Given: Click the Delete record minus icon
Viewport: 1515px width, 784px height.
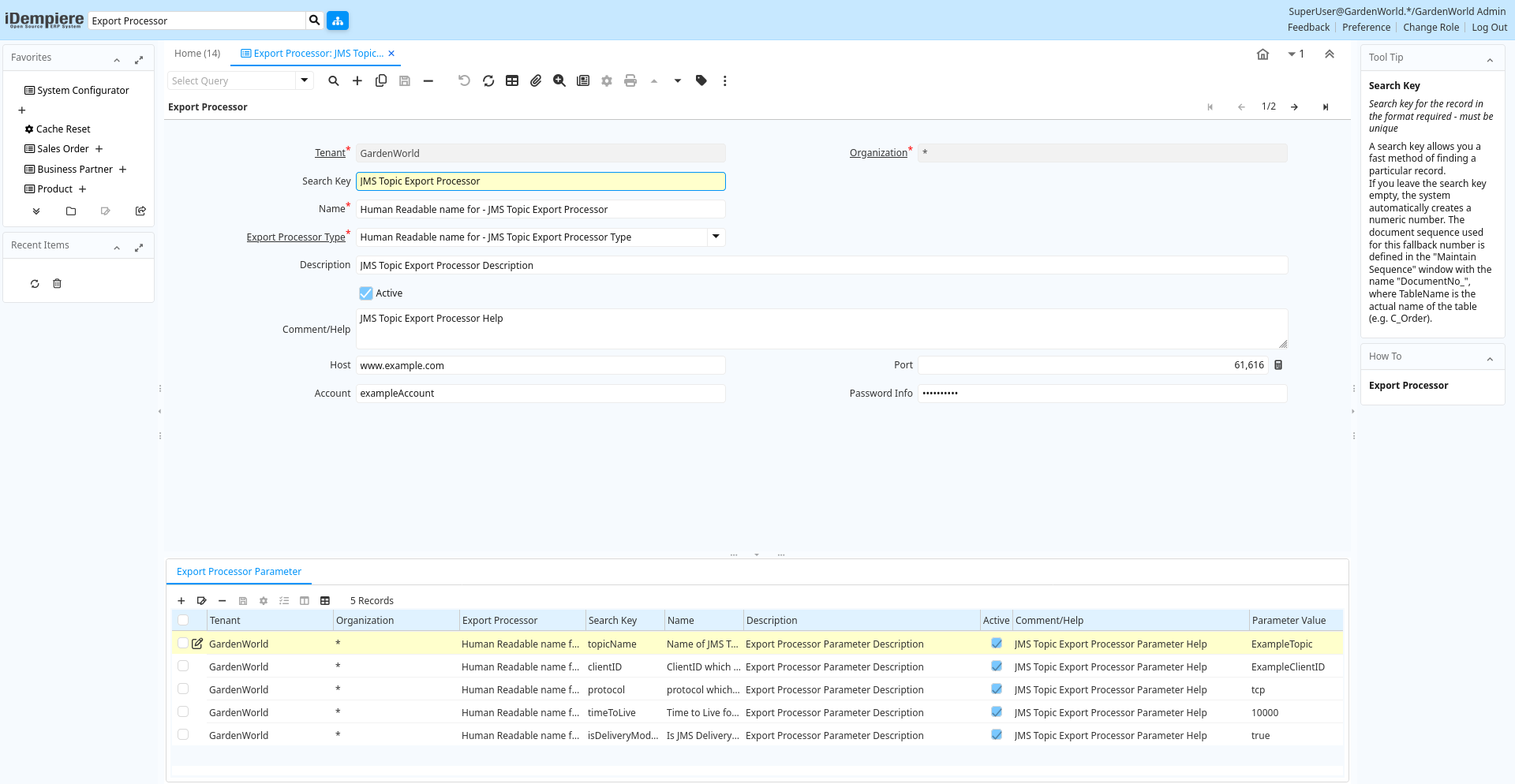Looking at the screenshot, I should click(x=428, y=80).
